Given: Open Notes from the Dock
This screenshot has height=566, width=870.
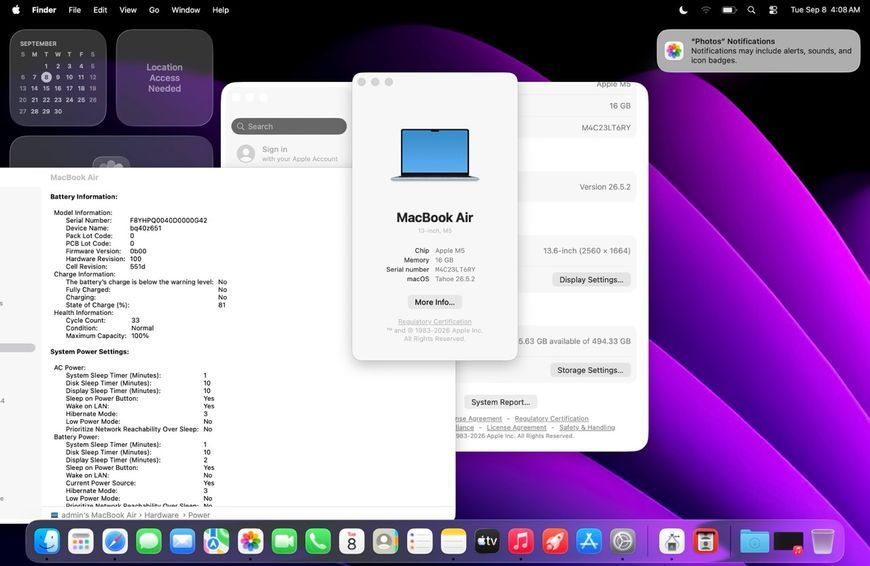Looking at the screenshot, I should pos(453,542).
